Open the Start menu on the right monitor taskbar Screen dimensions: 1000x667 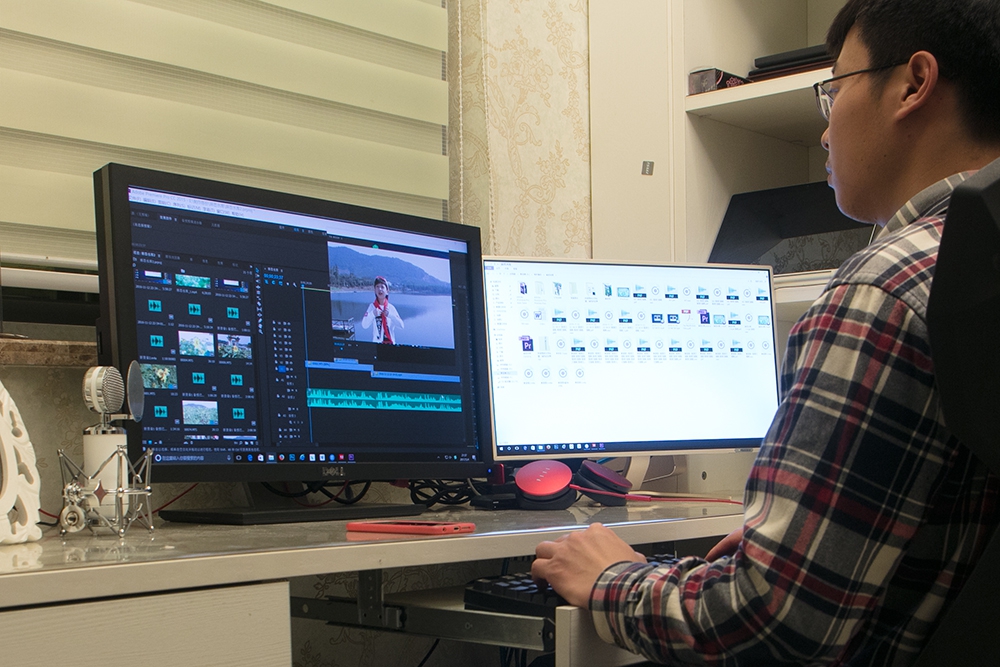click(501, 448)
